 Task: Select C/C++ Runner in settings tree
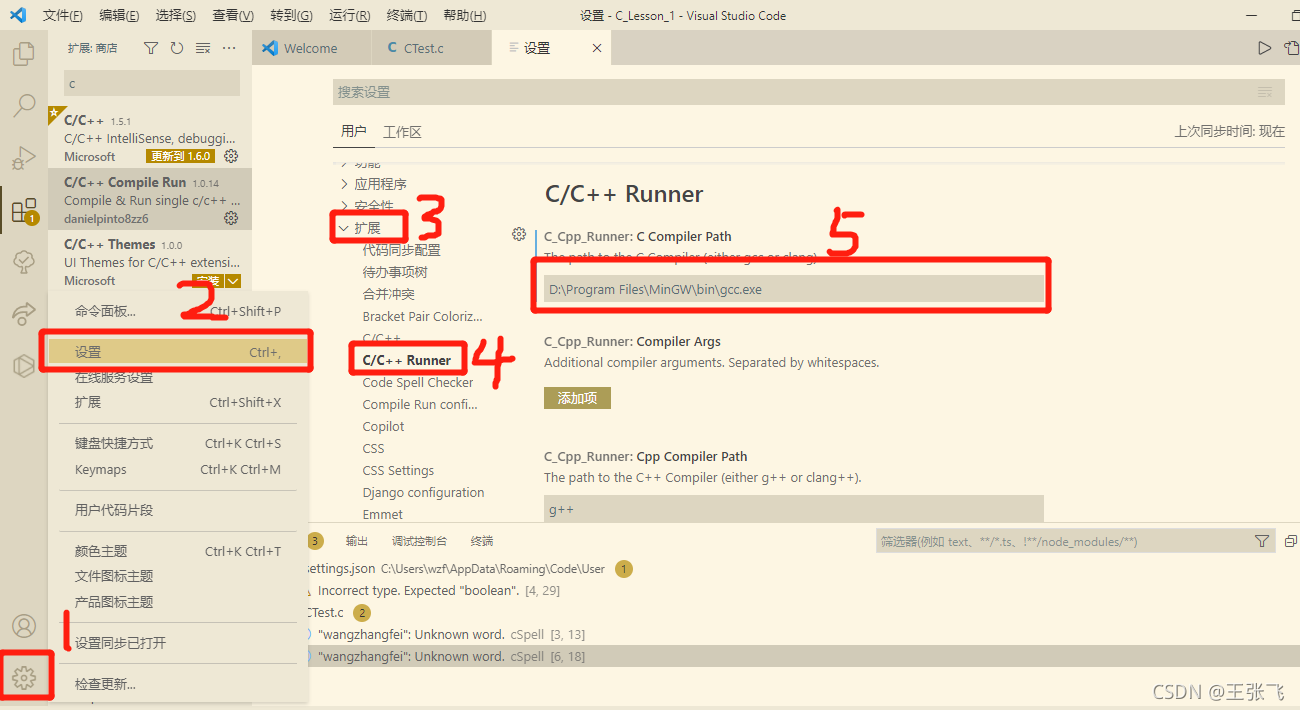tap(407, 360)
